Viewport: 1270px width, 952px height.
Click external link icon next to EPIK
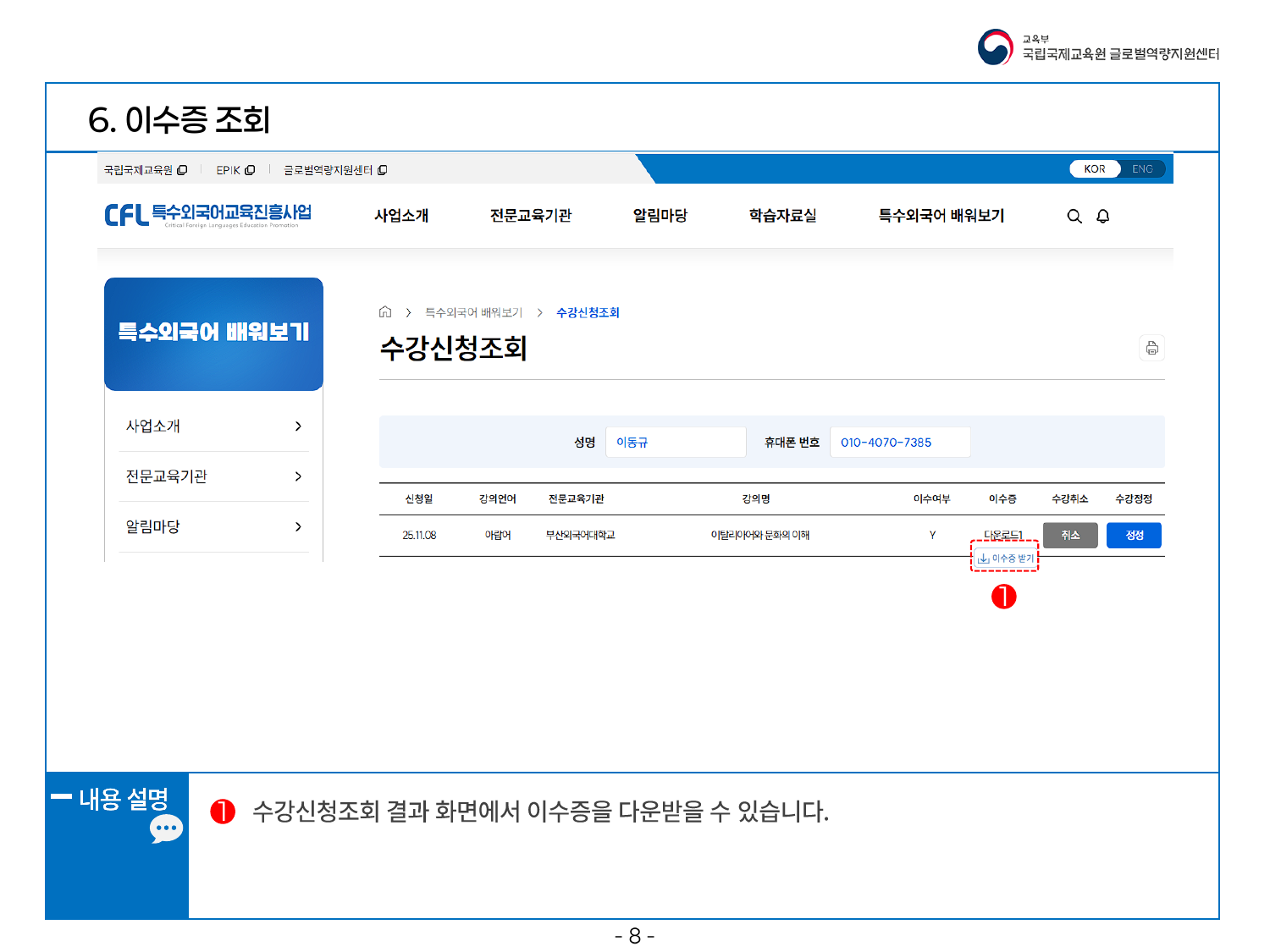[x=250, y=170]
